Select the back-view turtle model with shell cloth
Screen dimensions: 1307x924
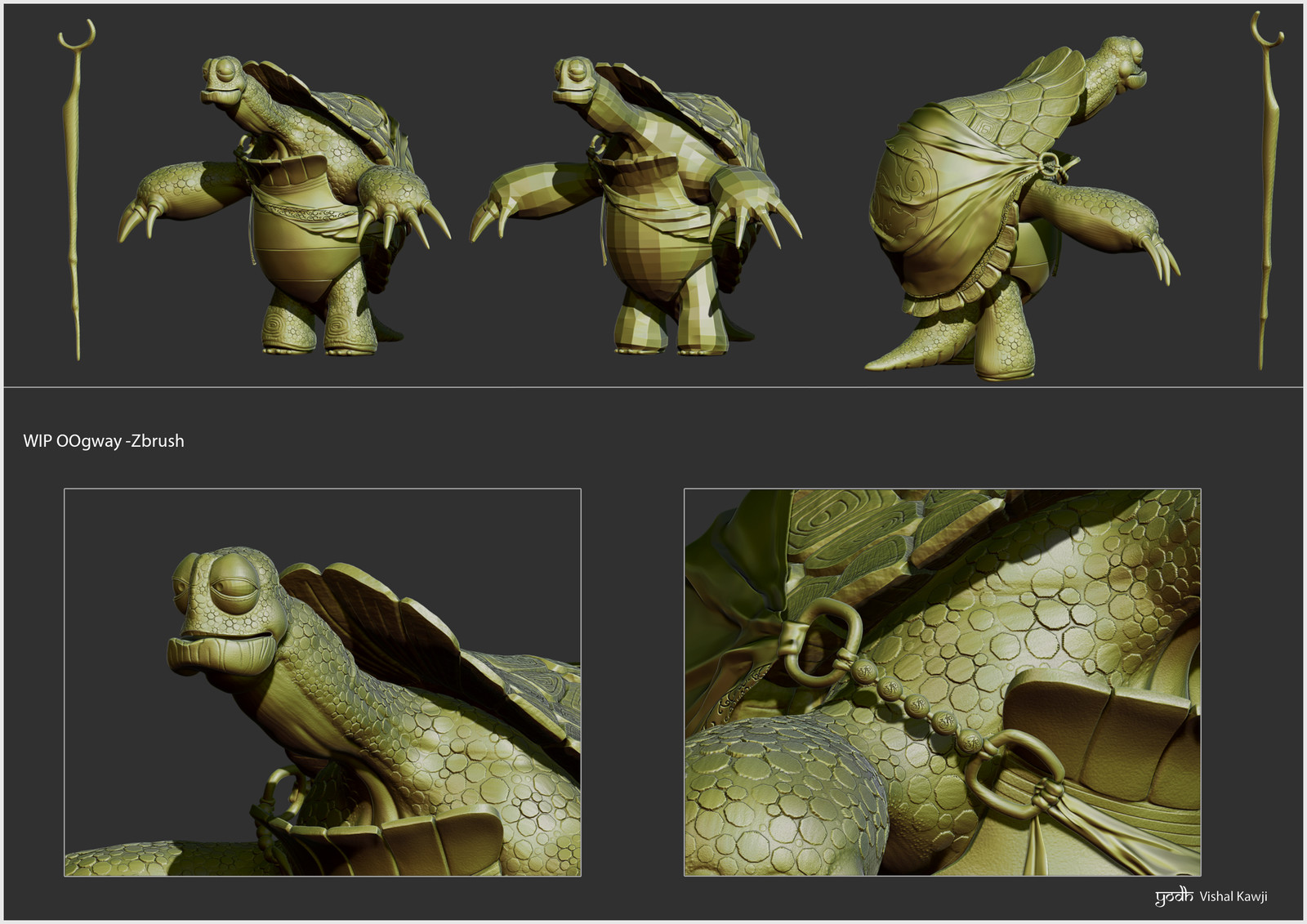coord(1021,208)
